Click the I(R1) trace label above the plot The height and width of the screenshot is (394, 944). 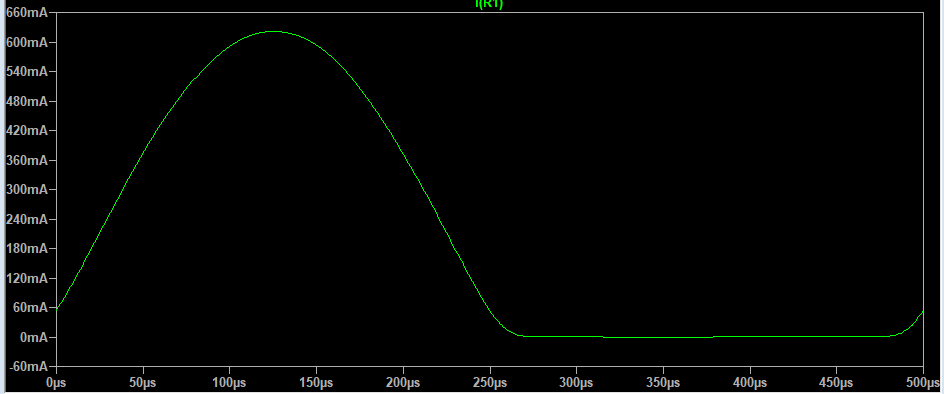point(489,4)
